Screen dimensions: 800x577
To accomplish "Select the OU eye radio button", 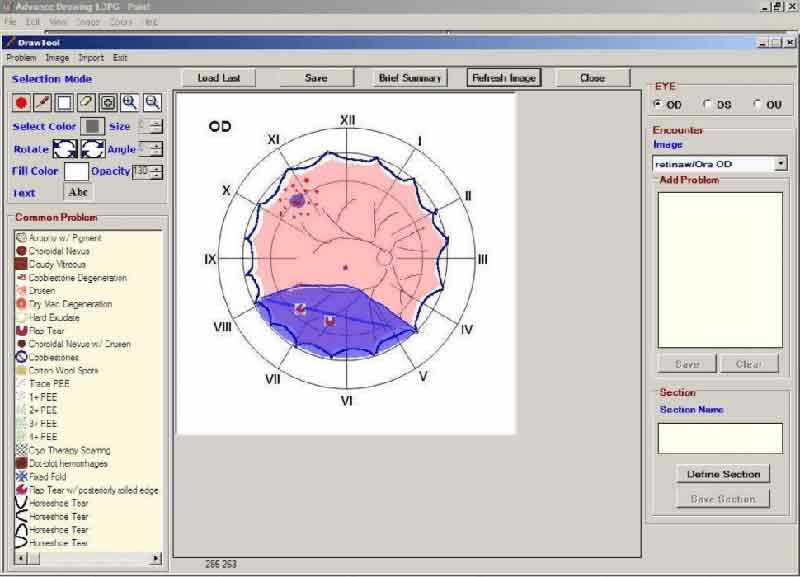I will (x=758, y=104).
